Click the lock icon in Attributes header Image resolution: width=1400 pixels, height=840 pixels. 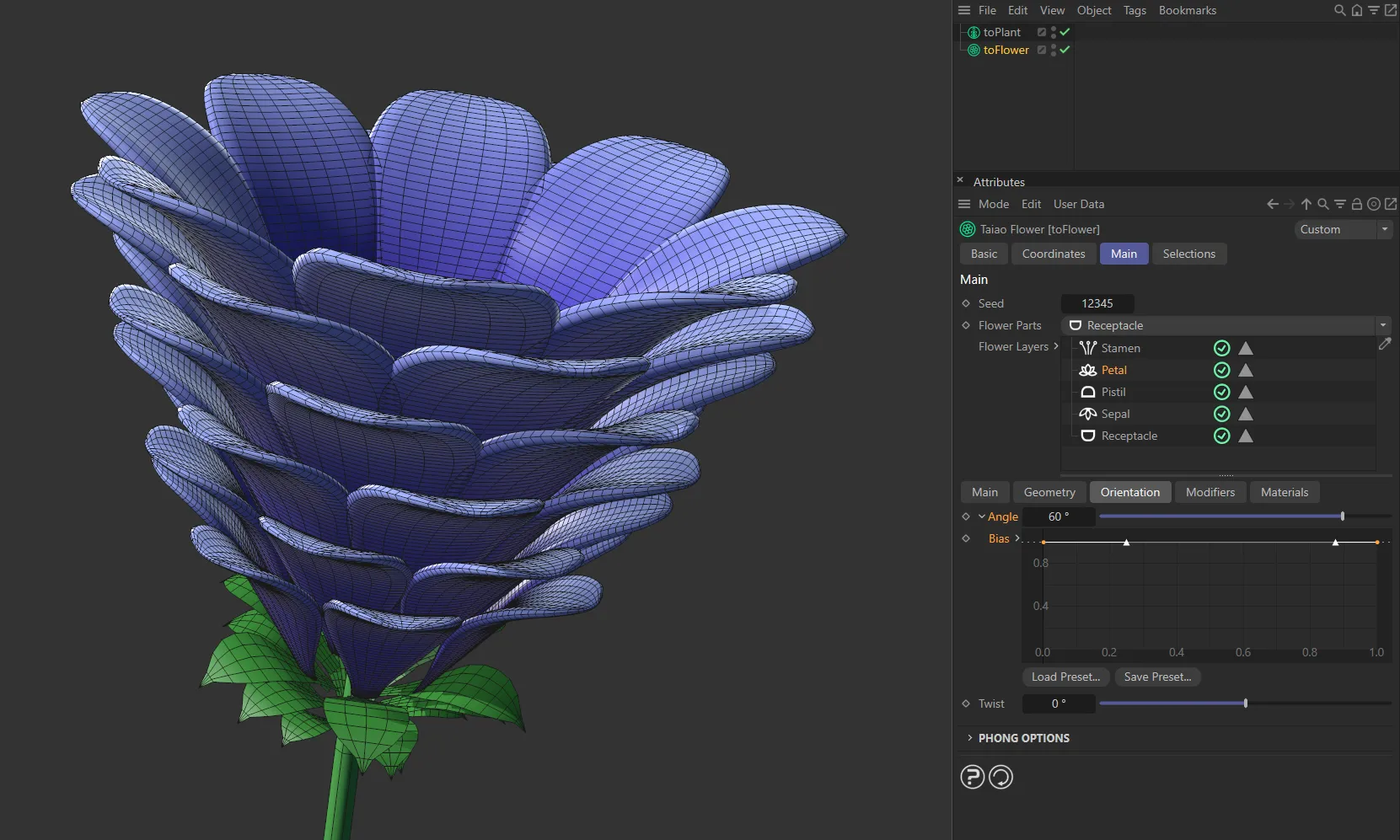(1355, 204)
